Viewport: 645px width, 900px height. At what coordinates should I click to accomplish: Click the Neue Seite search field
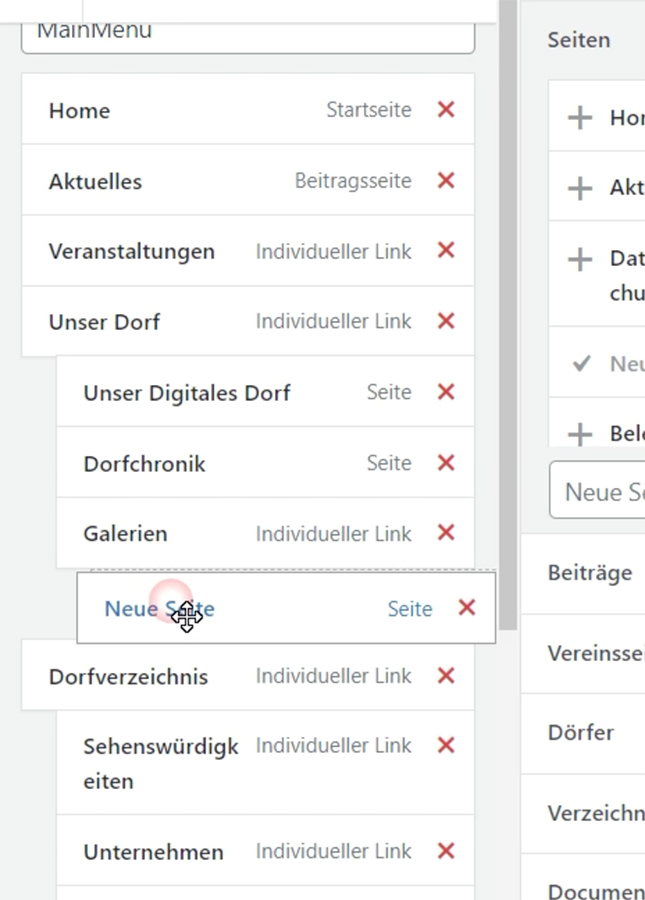600,491
